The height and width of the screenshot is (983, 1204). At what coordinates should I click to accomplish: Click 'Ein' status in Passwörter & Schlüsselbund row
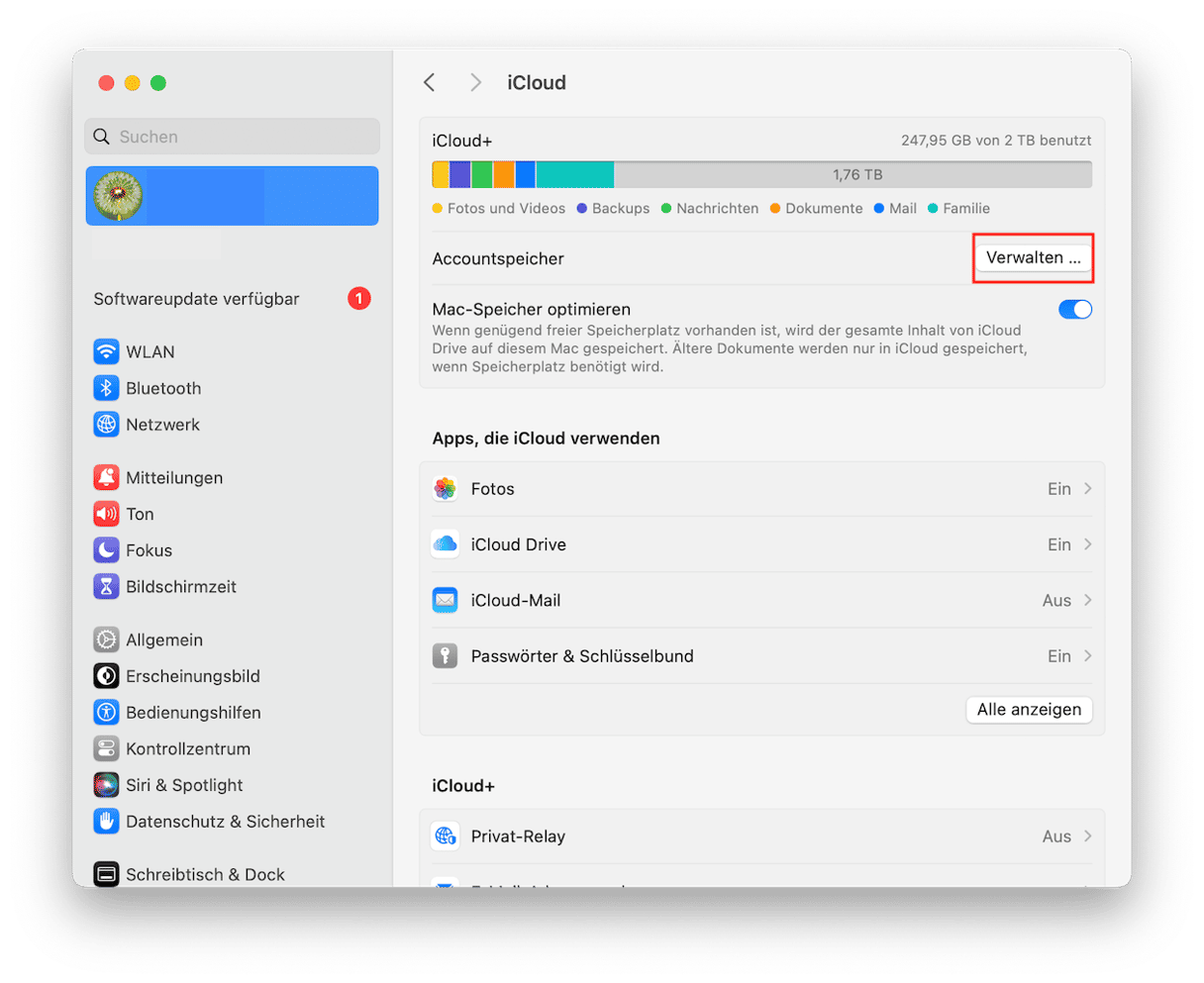(x=1059, y=655)
